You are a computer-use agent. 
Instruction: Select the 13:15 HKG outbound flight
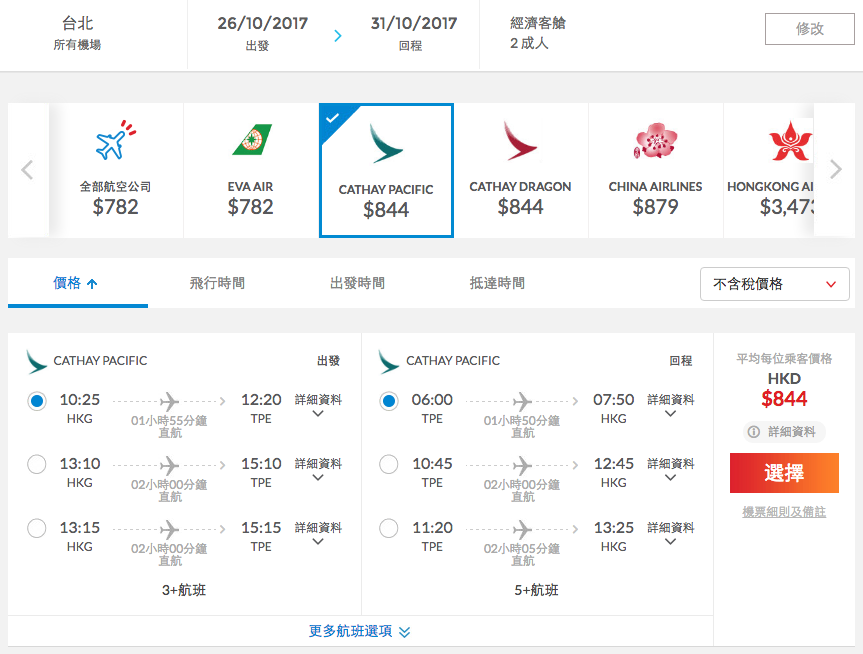tap(37, 528)
